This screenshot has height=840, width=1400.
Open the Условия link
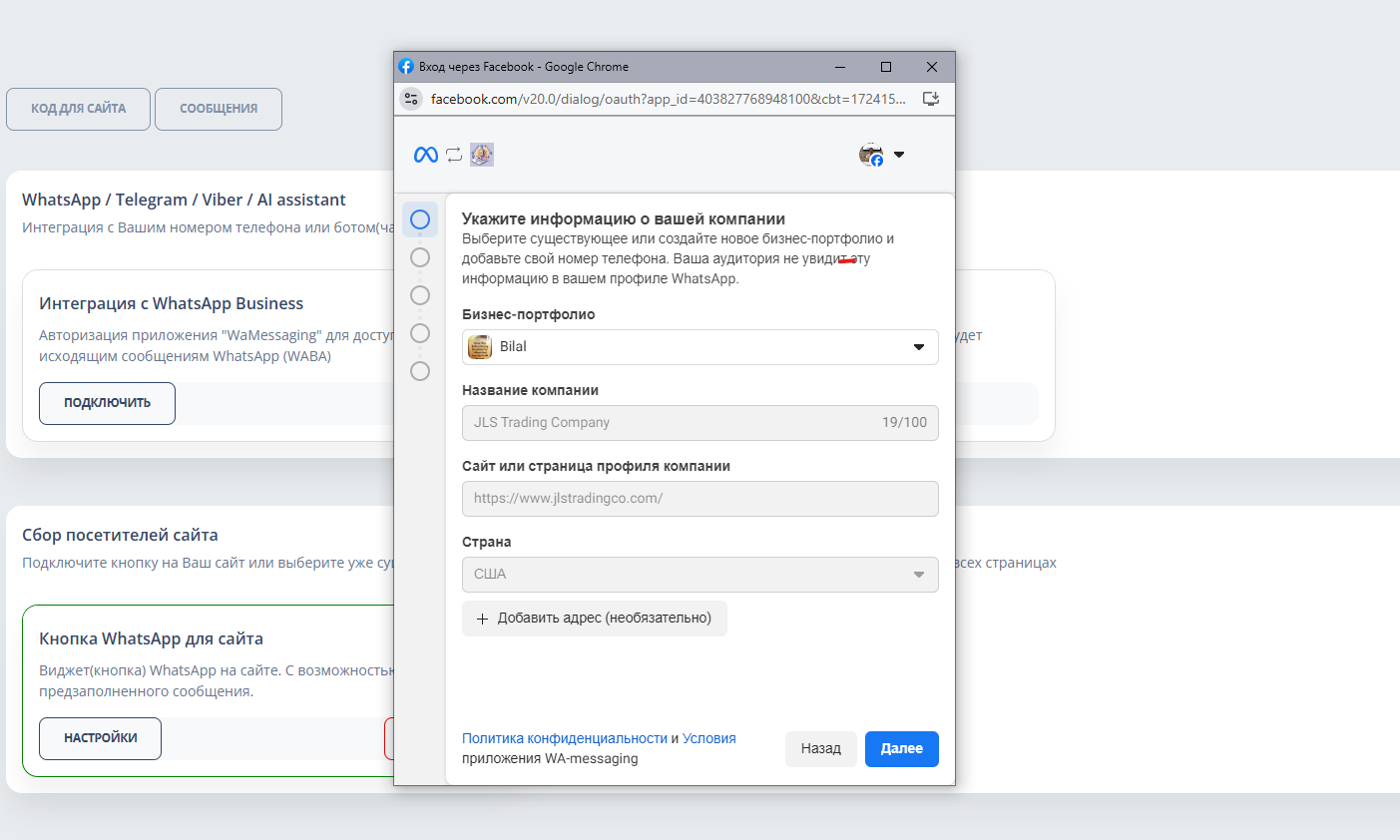point(709,738)
